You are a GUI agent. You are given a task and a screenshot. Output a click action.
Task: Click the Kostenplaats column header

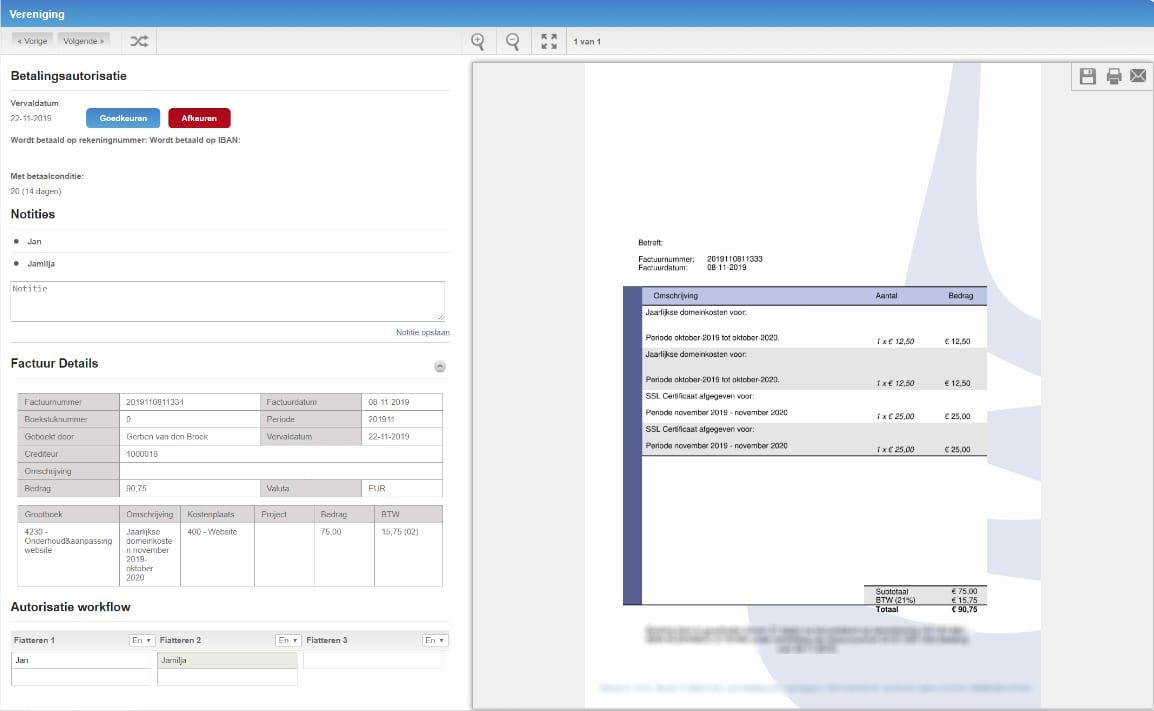(x=217, y=514)
